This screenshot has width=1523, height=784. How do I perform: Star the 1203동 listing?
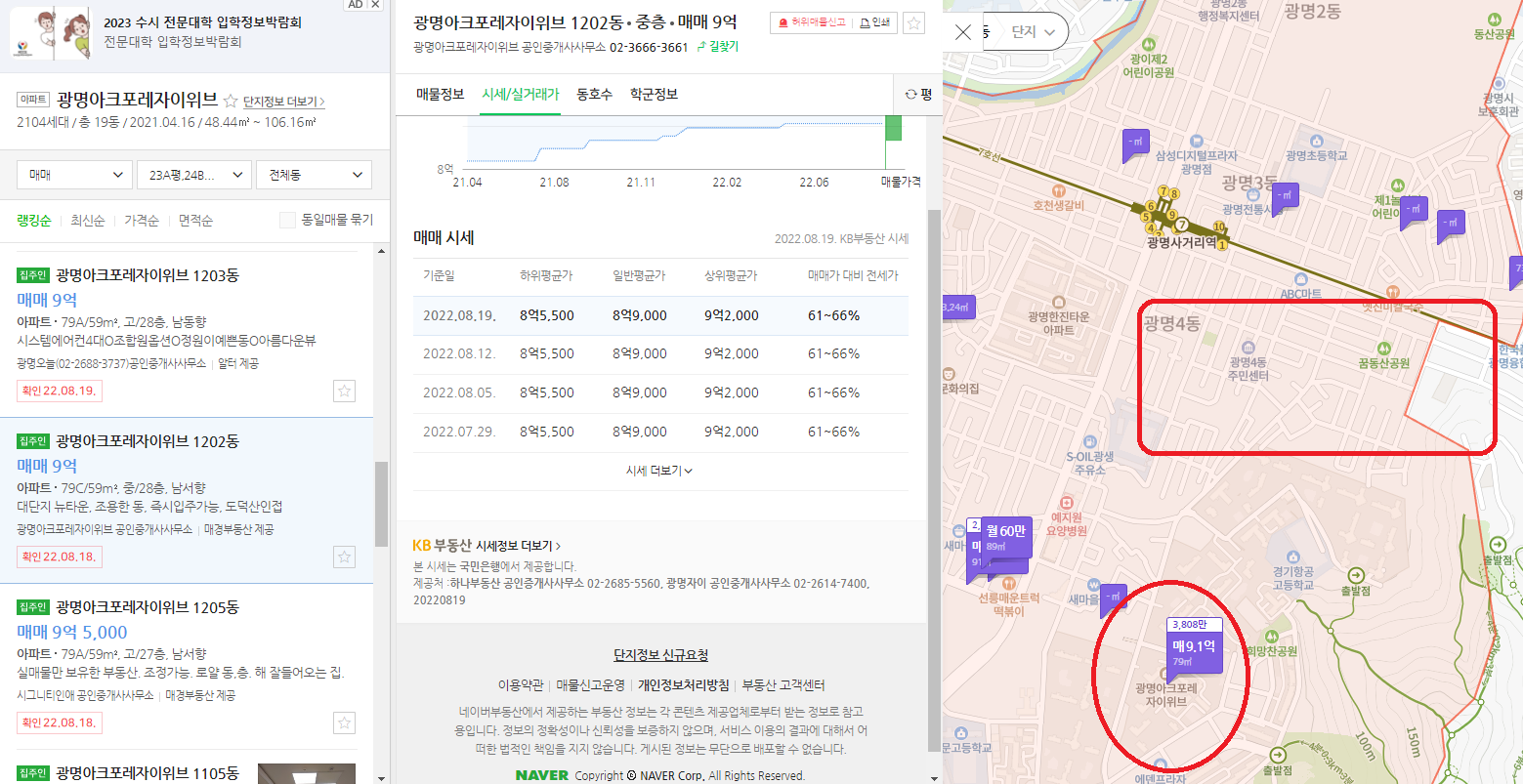[344, 391]
